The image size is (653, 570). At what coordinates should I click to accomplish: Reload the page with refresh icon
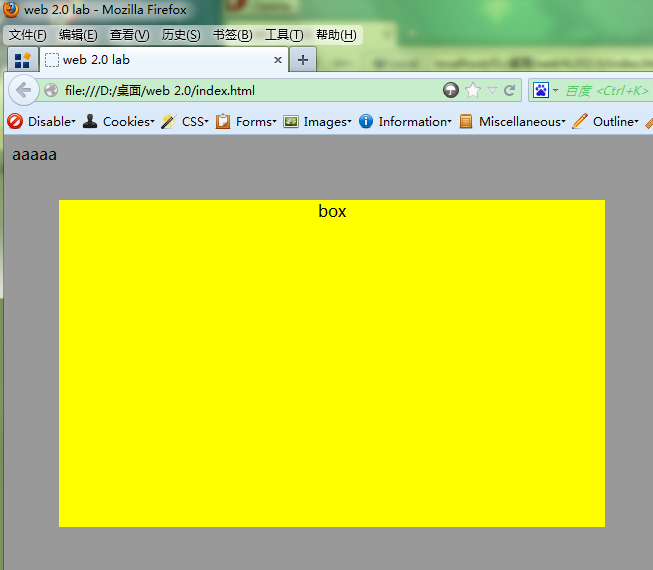[x=509, y=90]
